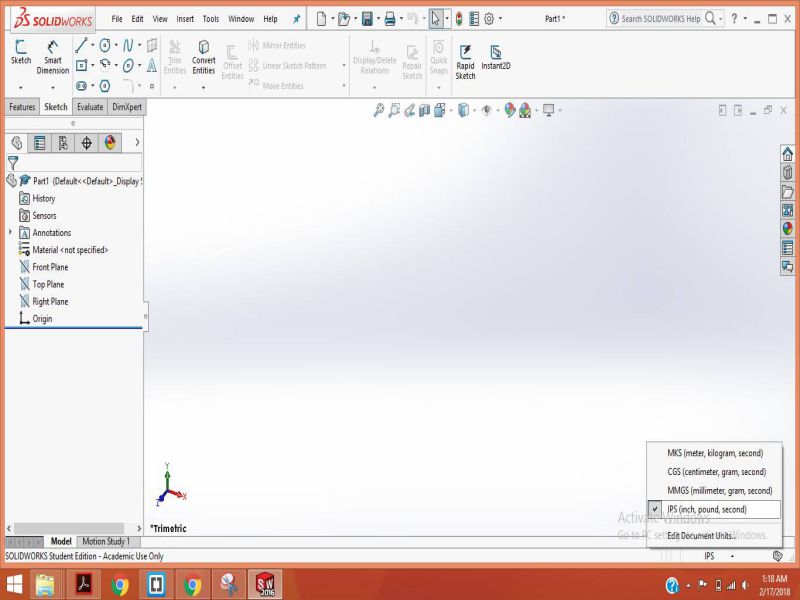Pin the menu bar with the pushpin
800x600 pixels.
(296, 19)
